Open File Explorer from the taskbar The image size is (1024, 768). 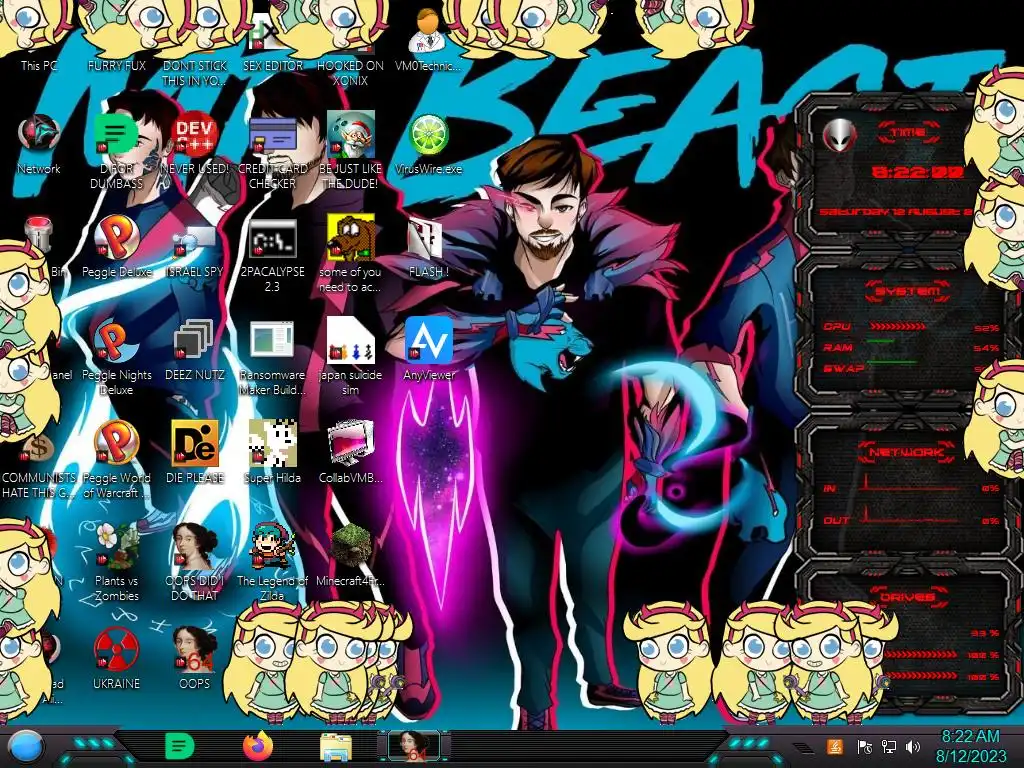(336, 747)
